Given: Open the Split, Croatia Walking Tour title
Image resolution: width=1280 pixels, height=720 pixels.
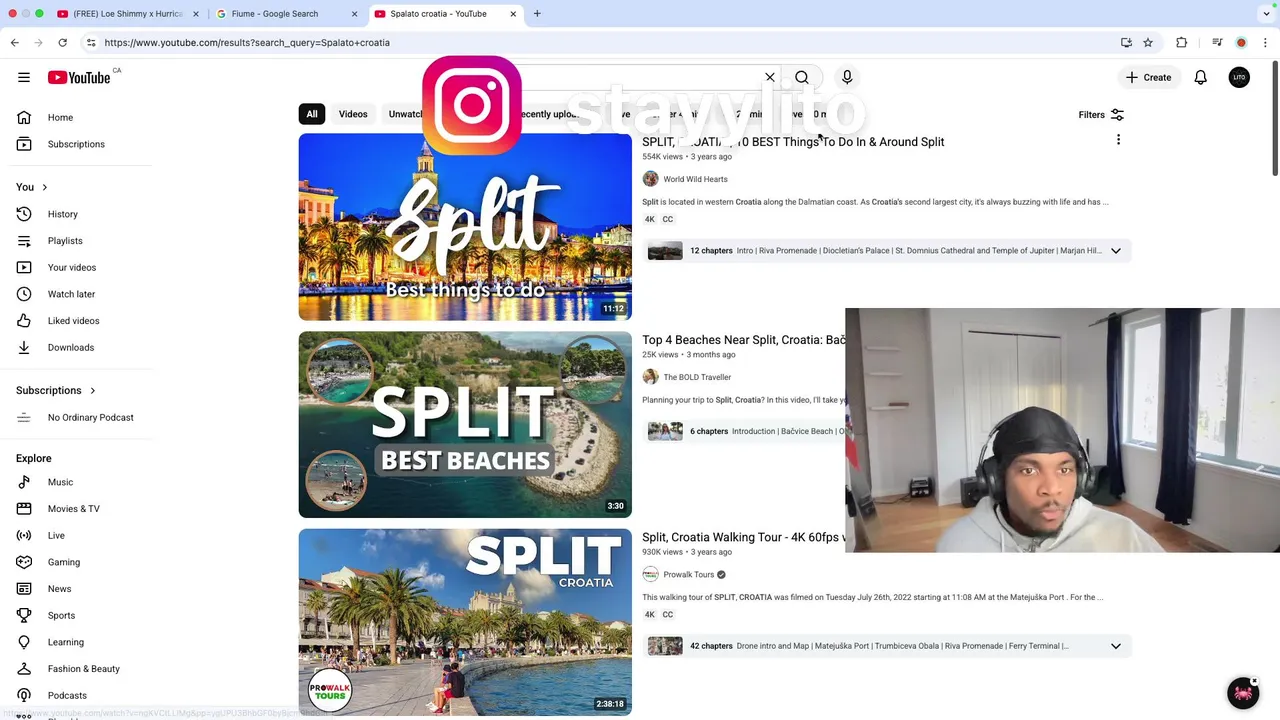Looking at the screenshot, I should pos(744,537).
